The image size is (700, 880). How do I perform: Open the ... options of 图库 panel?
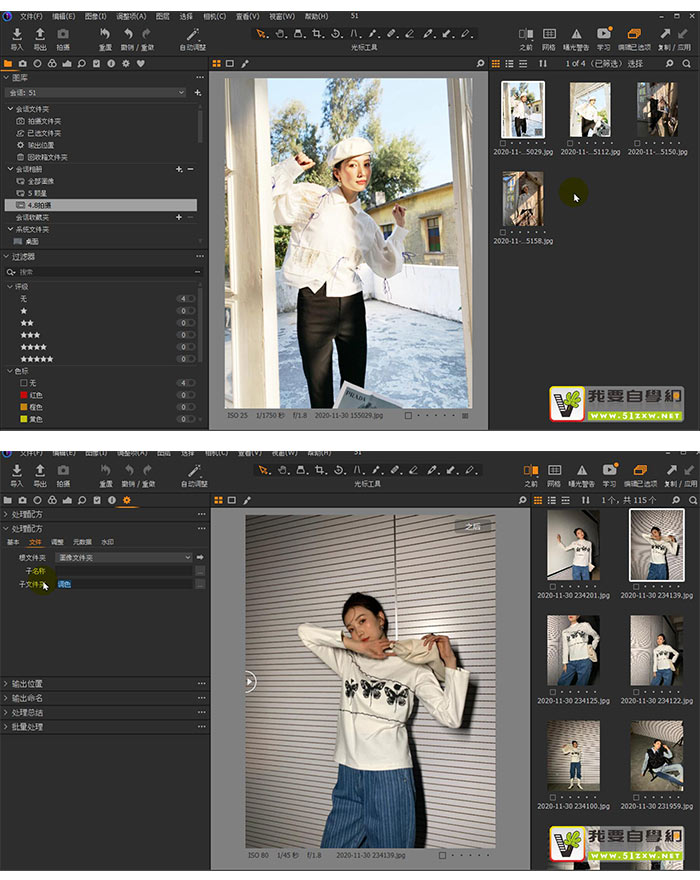(x=200, y=77)
